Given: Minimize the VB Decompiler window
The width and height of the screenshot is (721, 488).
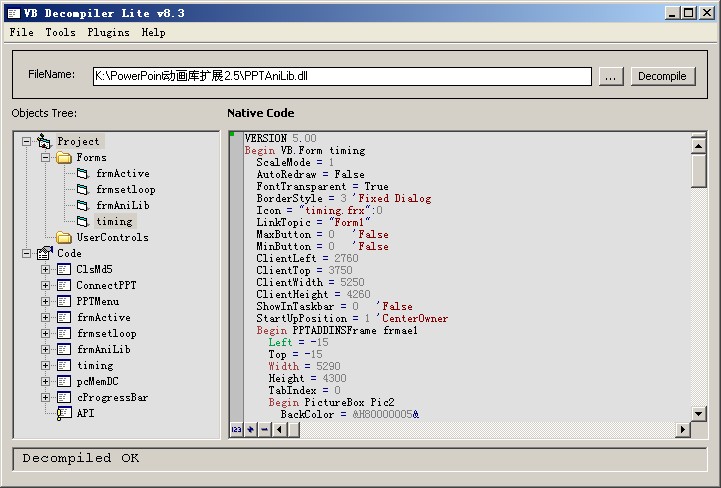Looking at the screenshot, I should click(672, 13).
